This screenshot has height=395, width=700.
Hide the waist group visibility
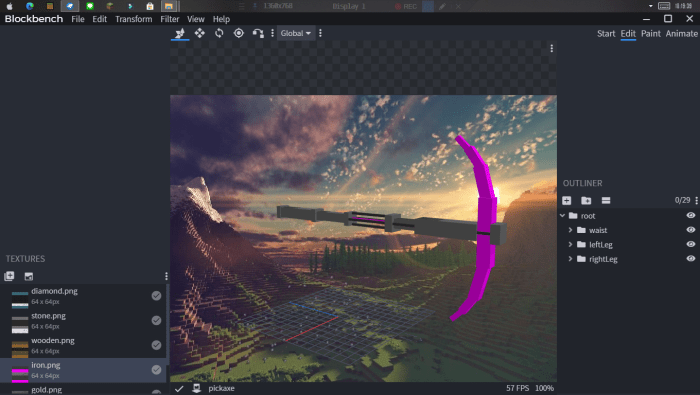[691, 230]
